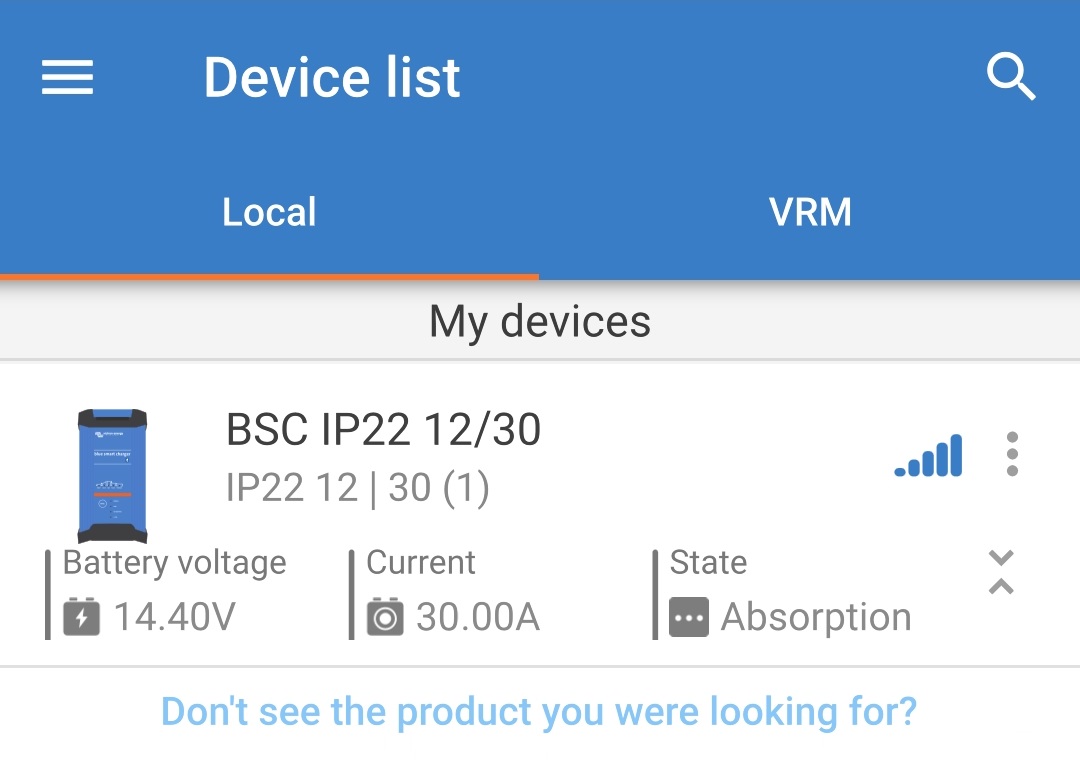Open the device options three-dot menu

coord(1012,453)
